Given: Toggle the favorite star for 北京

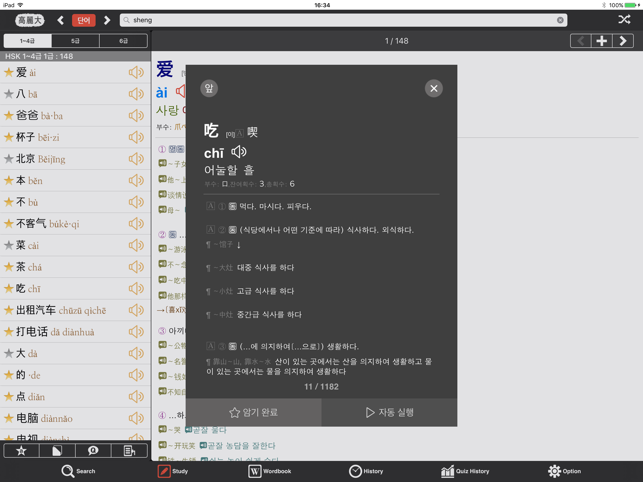Looking at the screenshot, I should click(9, 159).
